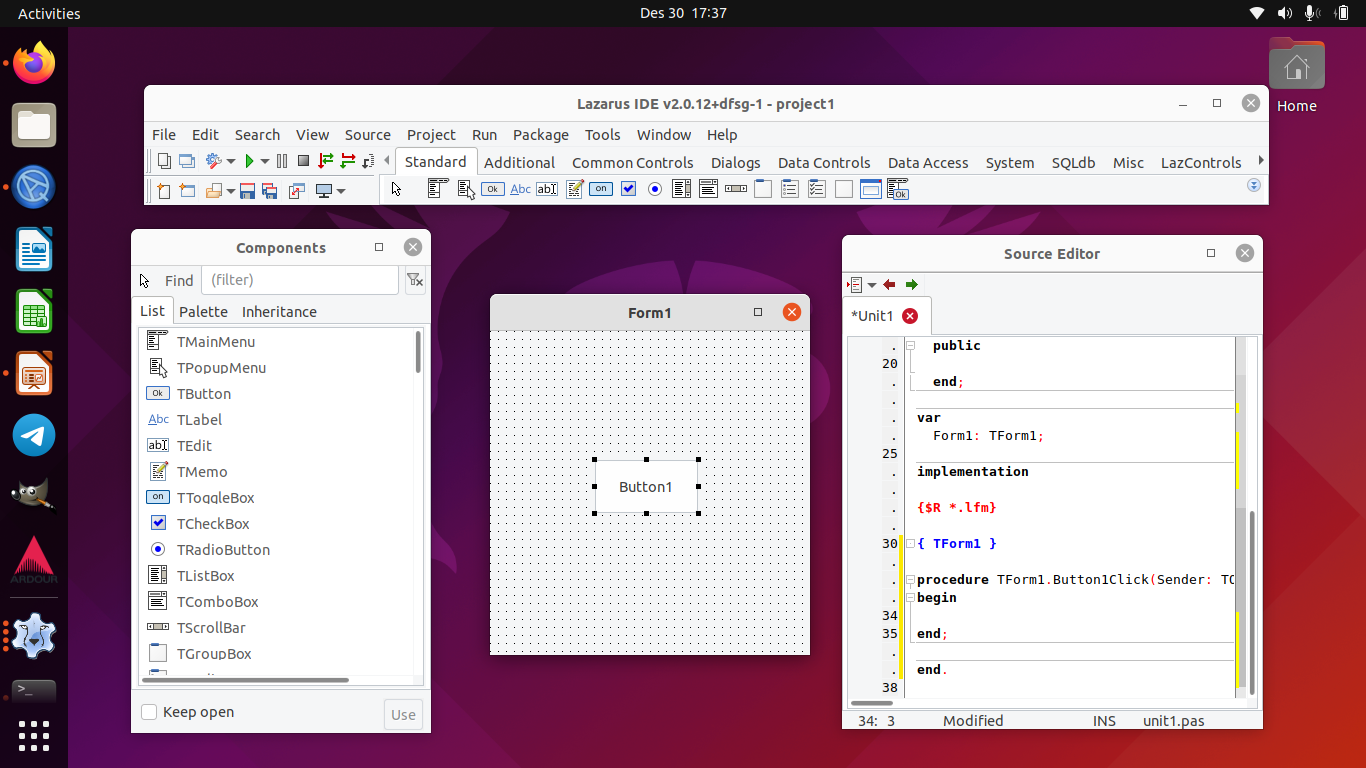Open the component palette options chevron
This screenshot has height=768, width=1366.
pos(1254,186)
